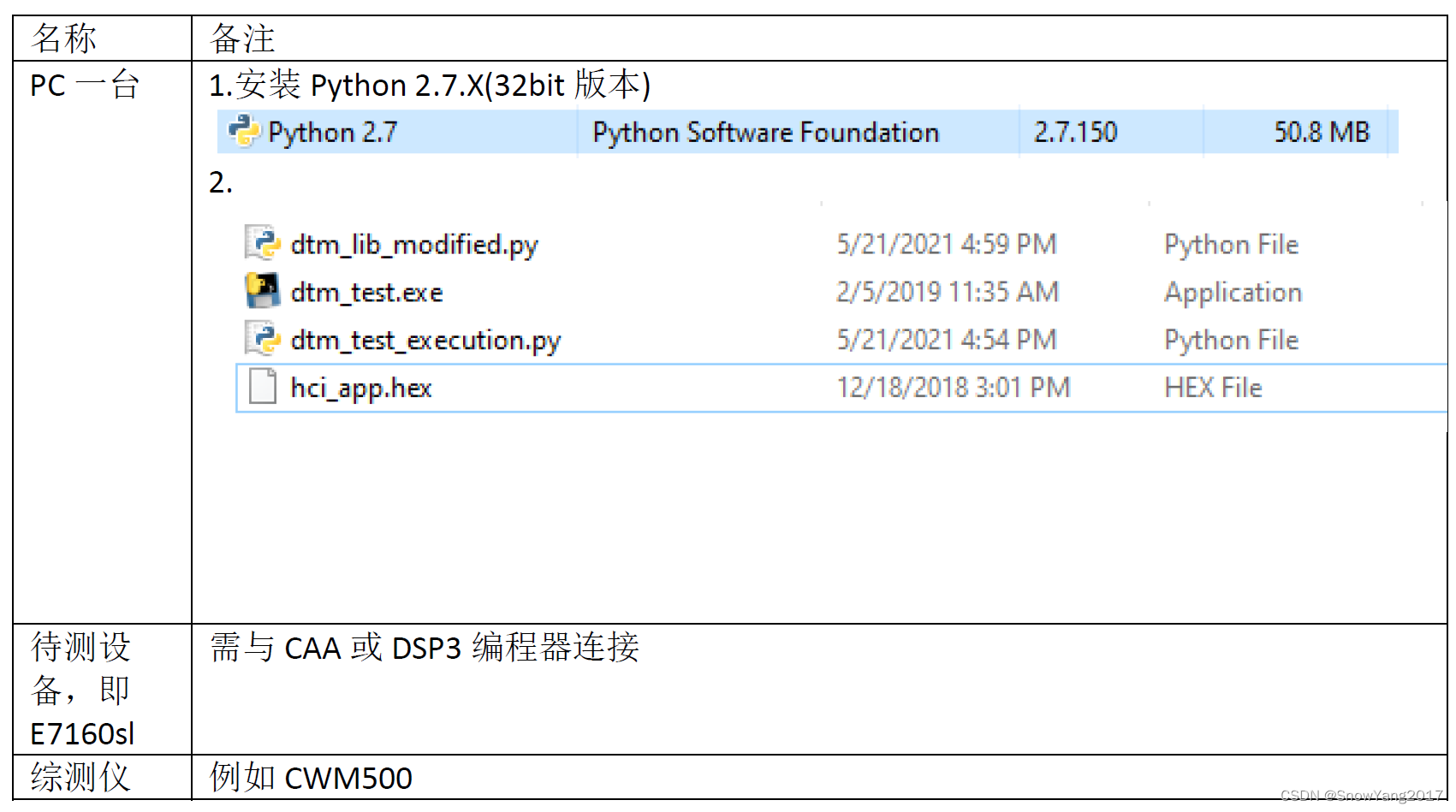1456x812 pixels.
Task: Select the Python 2.7 program icon
Action: [244, 132]
